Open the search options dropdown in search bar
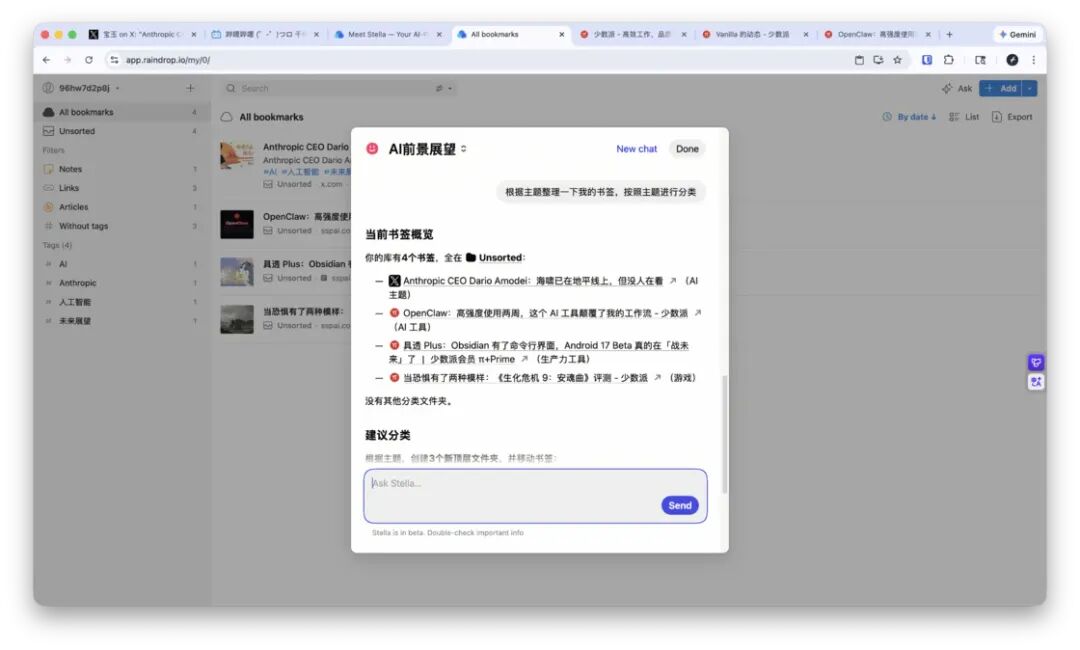Image resolution: width=1080 pixels, height=650 pixels. [x=444, y=88]
